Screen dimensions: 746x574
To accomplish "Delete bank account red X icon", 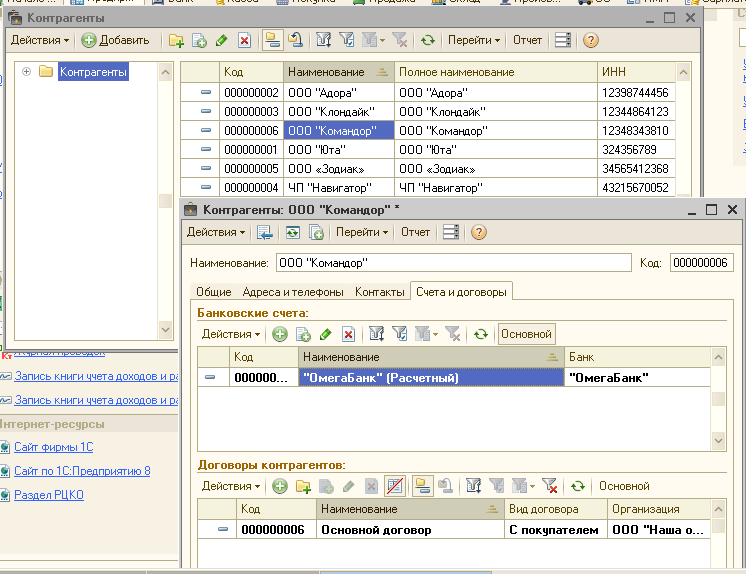I will coord(348,334).
